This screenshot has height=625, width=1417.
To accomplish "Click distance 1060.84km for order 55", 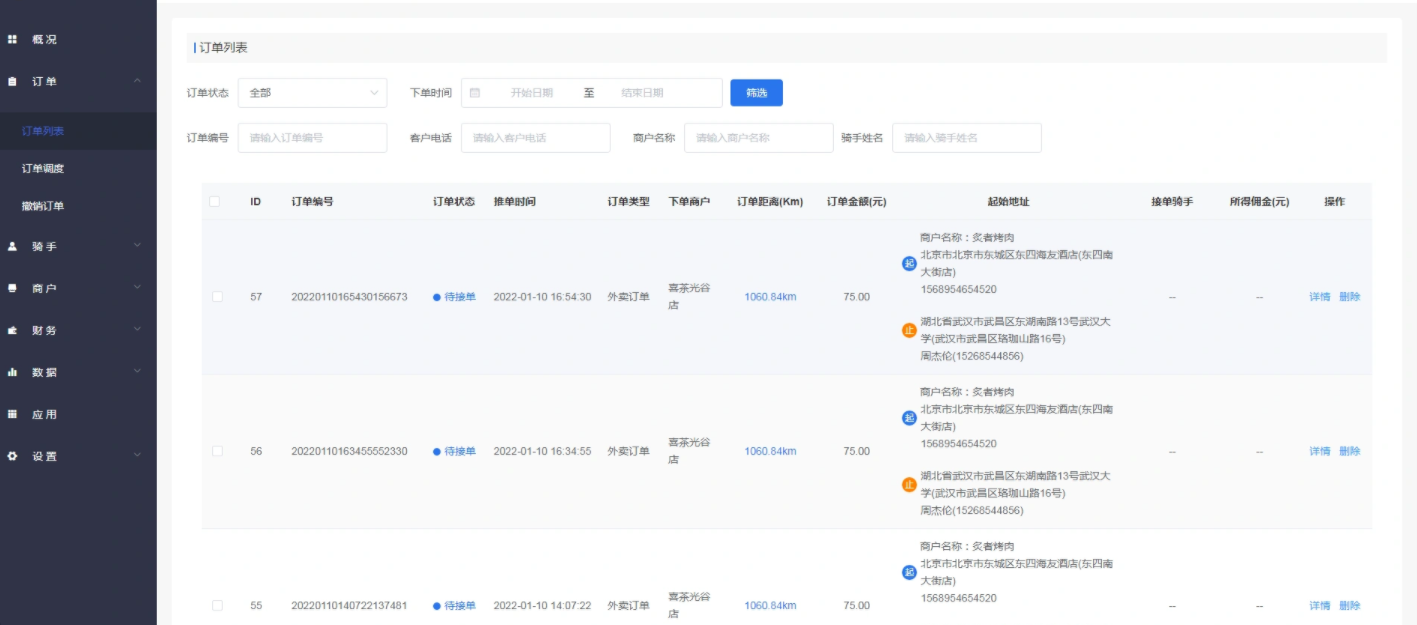I will [770, 605].
